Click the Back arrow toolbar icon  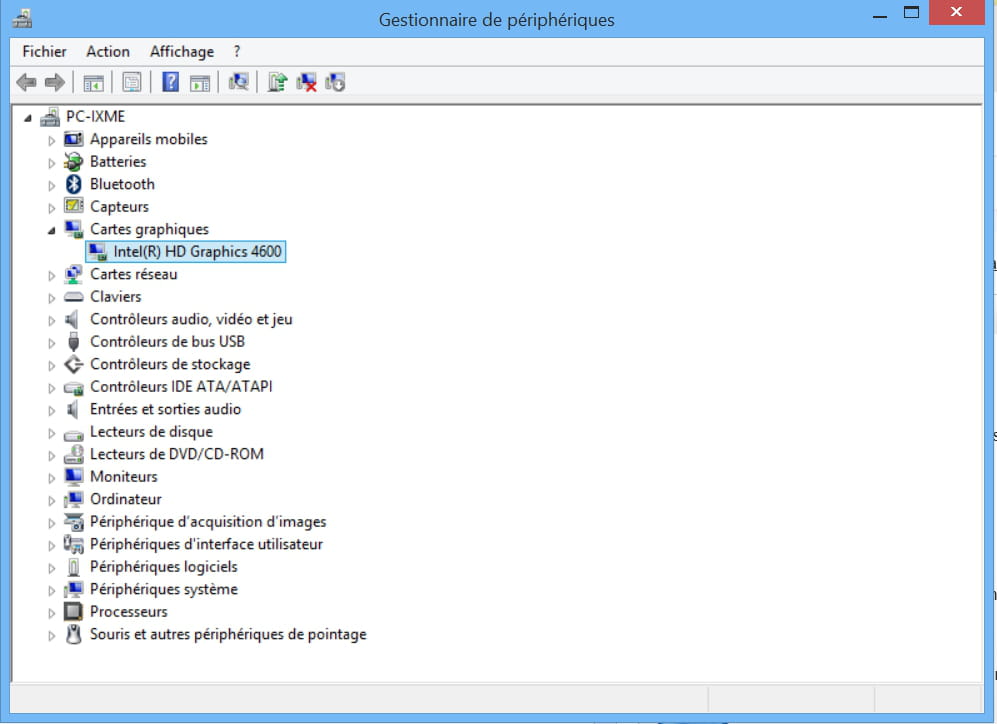(x=26, y=82)
